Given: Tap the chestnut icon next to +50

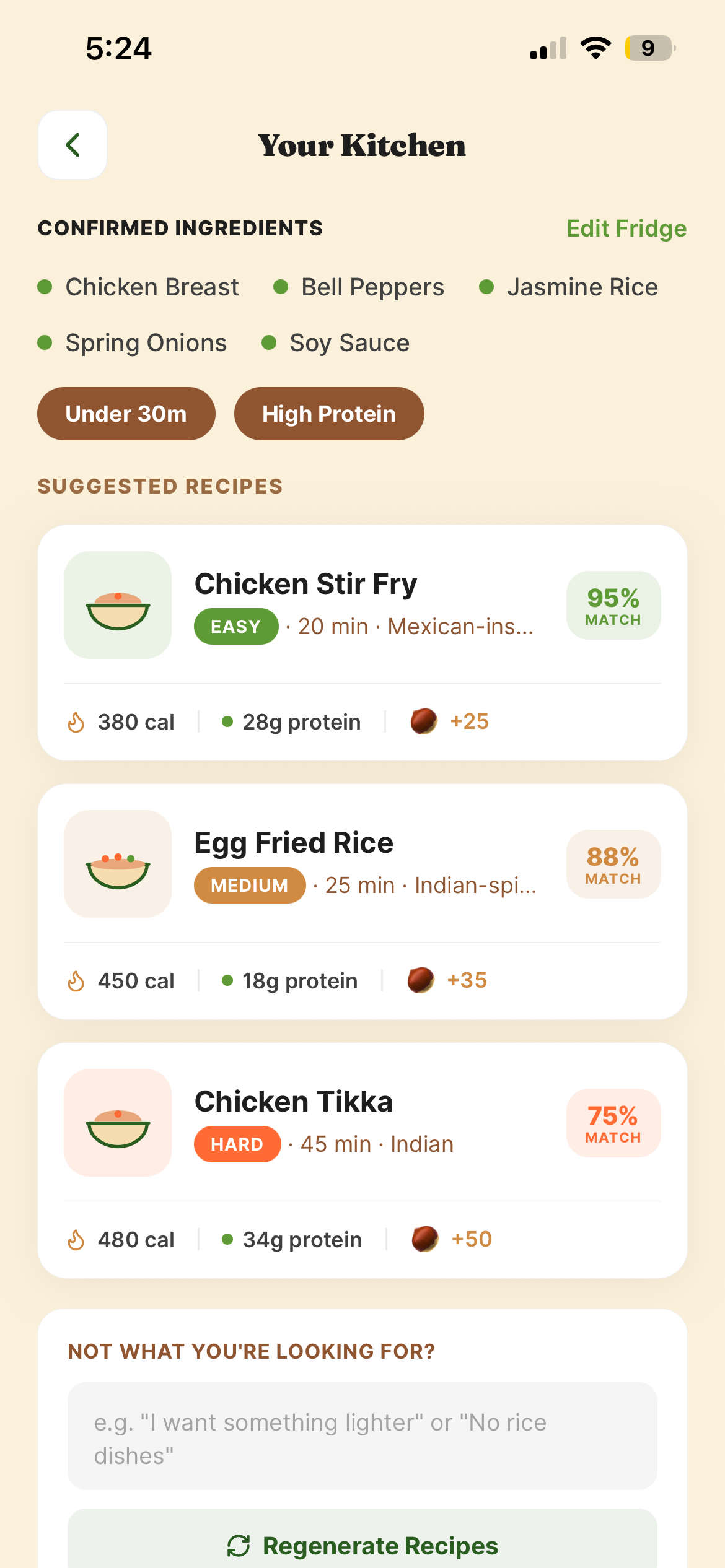Looking at the screenshot, I should (425, 1239).
